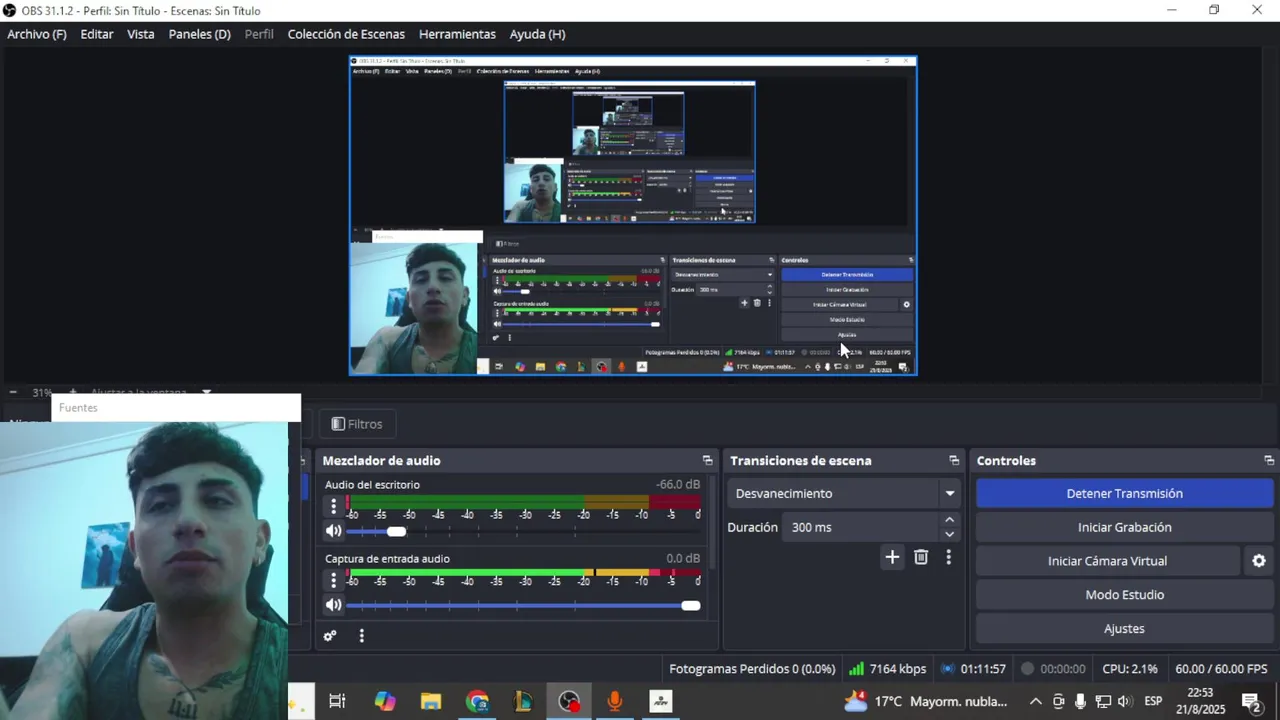The height and width of the screenshot is (720, 1280).
Task: Pop out the Transiciones de escena panel
Action: coord(954,461)
